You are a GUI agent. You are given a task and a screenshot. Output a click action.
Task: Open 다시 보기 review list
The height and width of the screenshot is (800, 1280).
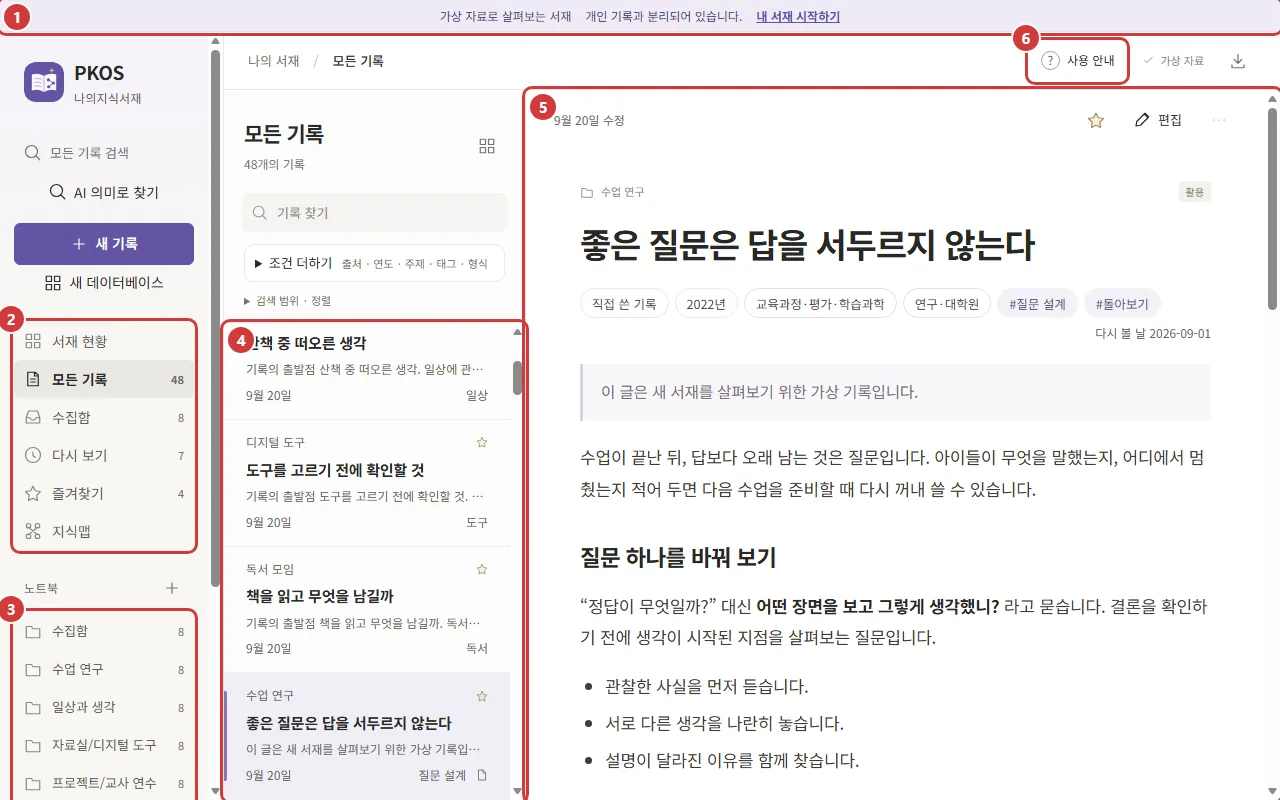[104, 455]
